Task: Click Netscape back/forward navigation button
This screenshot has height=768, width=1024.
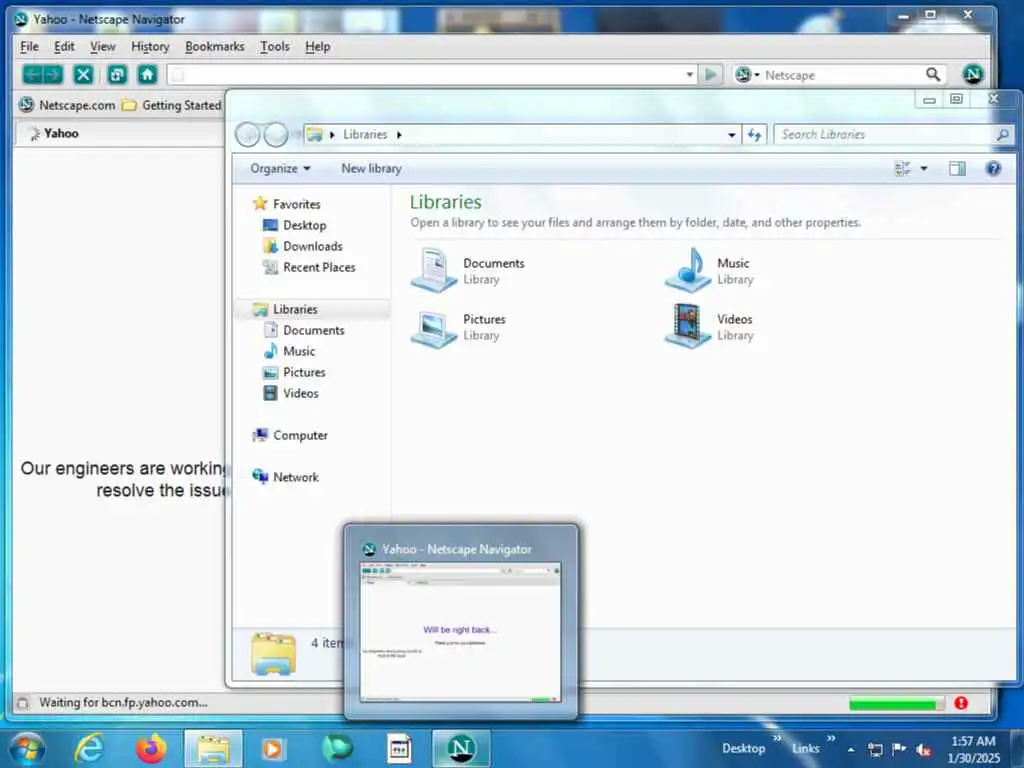Action: click(x=42, y=74)
